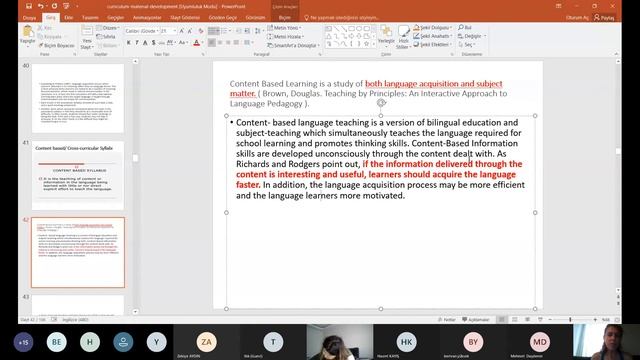Viewport: 640px width, 360px height.
Task: Clear all formatting eraser icon
Action: [x=201, y=31]
